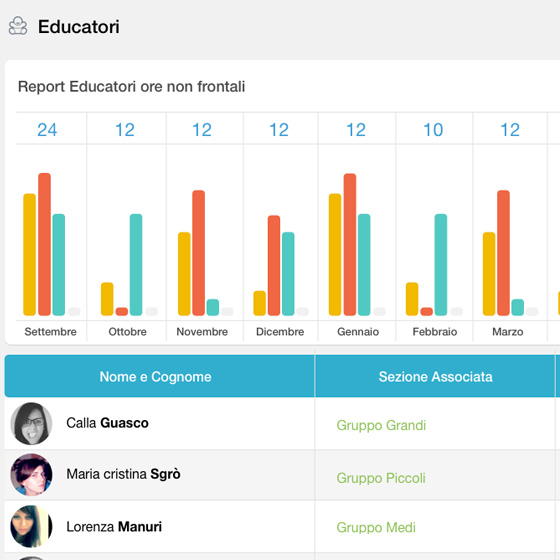
Task: Open Lorenza Manuri's profile photo
Action: pyautogui.click(x=31, y=526)
